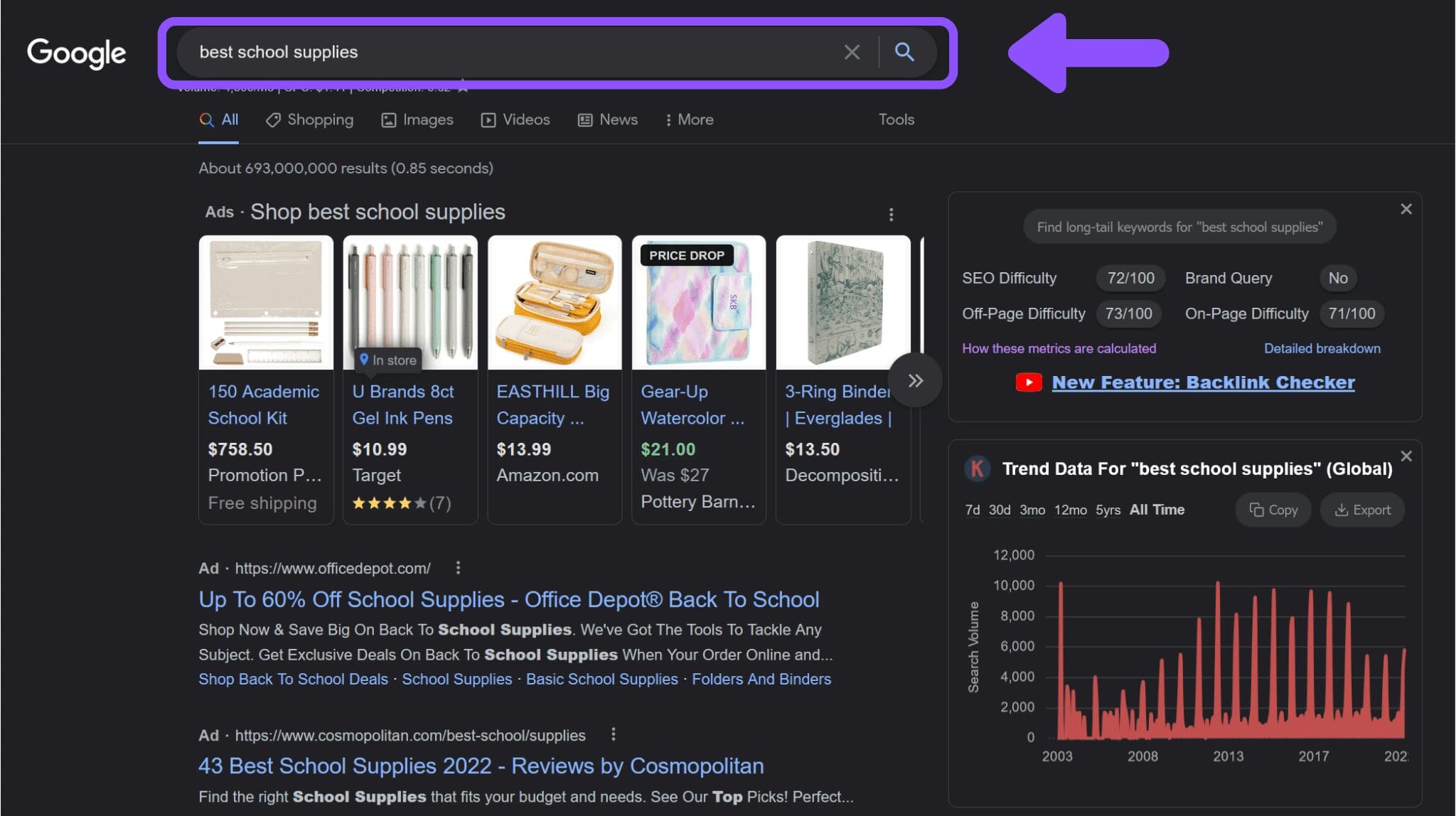The height and width of the screenshot is (816, 1456).
Task: Open the News tab
Action: coord(608,120)
